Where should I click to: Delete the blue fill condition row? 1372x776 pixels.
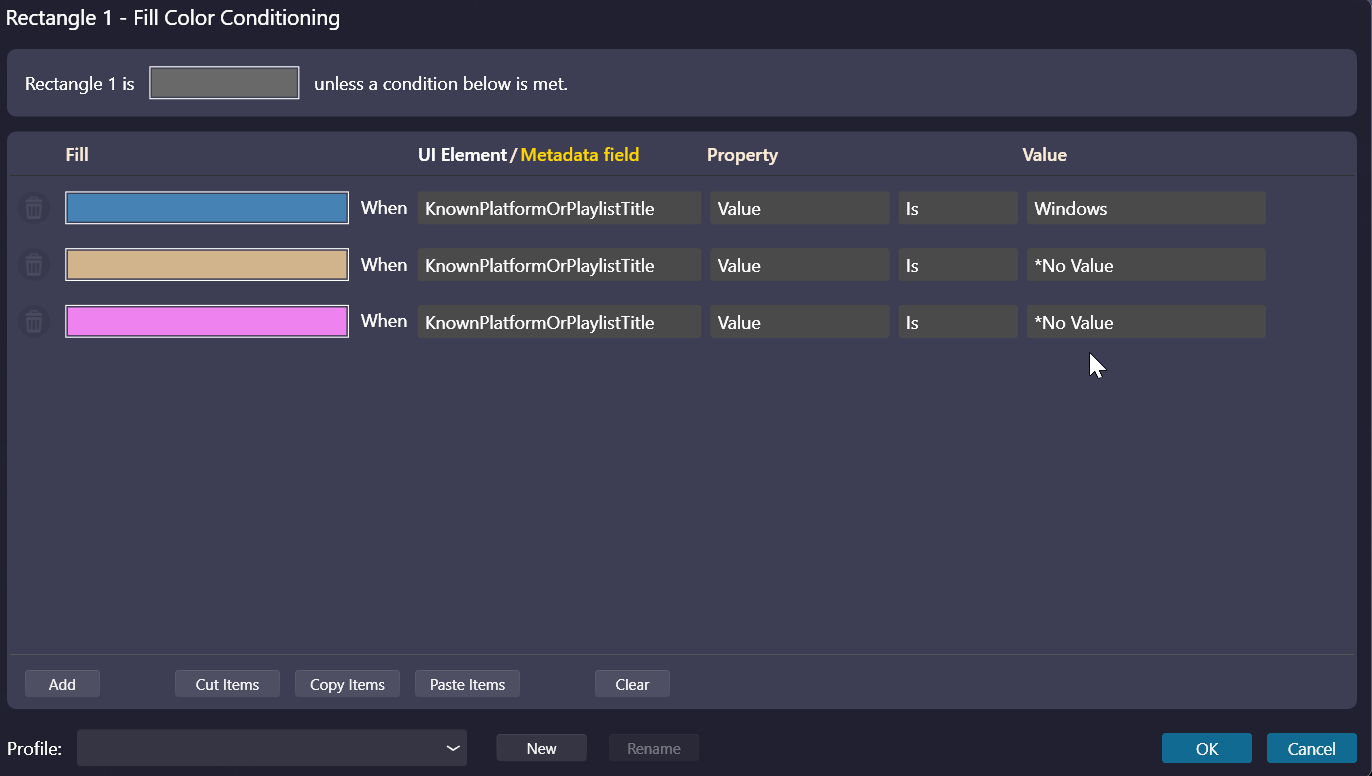pos(34,208)
